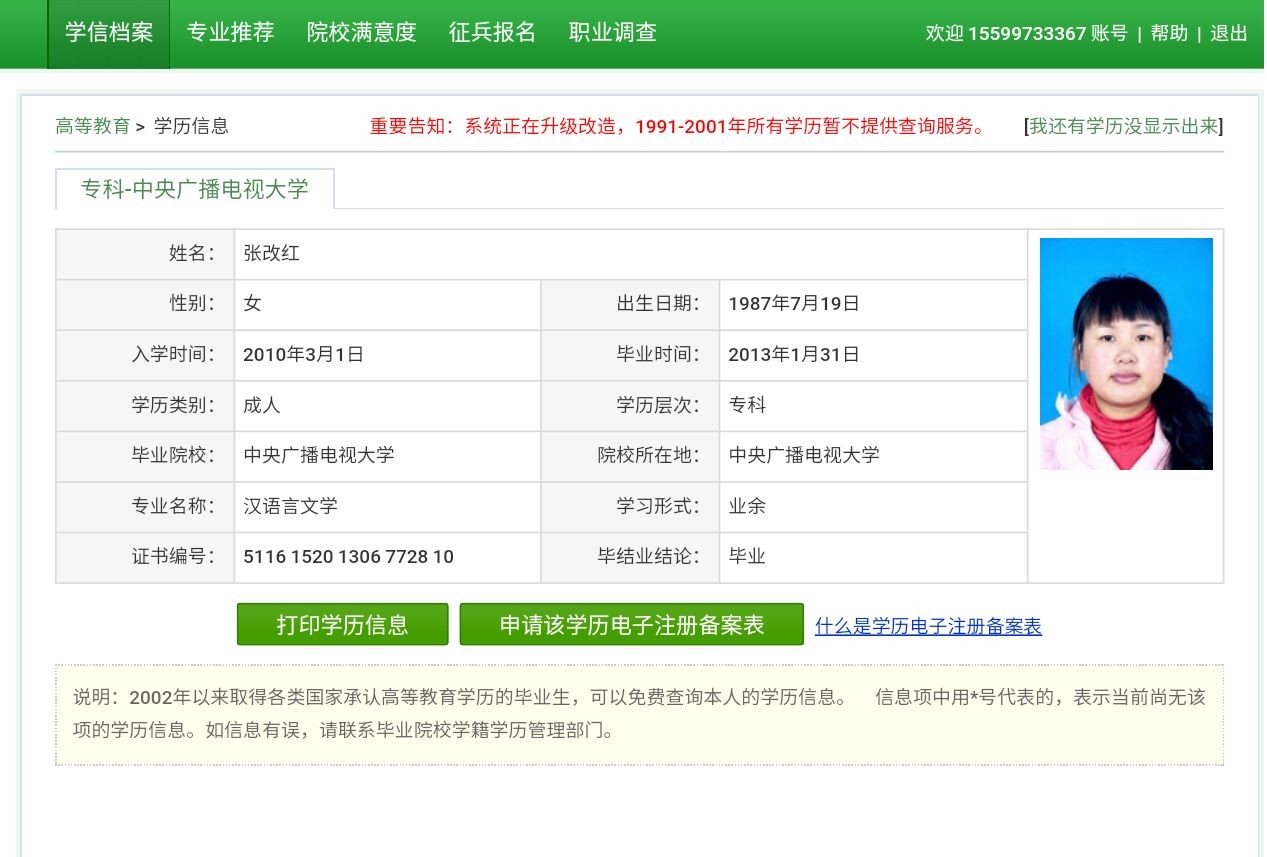Click the name value 张改红
The image size is (1267, 857).
coord(272,253)
